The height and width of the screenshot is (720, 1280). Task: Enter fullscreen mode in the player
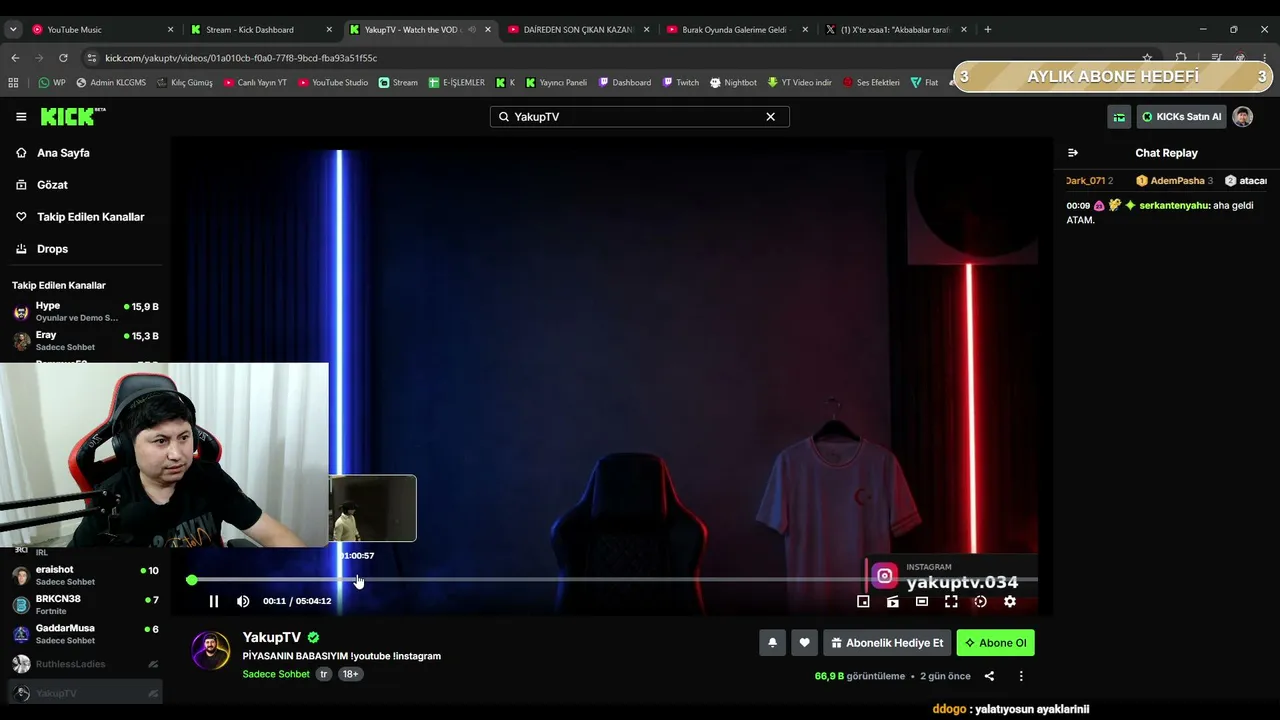pyautogui.click(x=951, y=601)
